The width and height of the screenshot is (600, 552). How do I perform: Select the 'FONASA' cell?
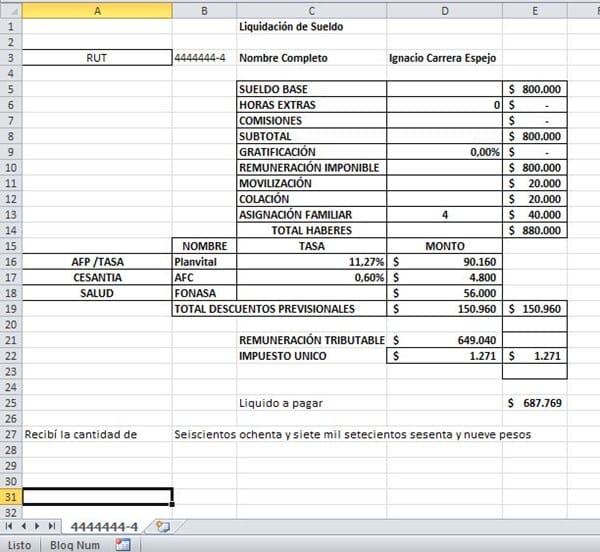click(x=204, y=293)
